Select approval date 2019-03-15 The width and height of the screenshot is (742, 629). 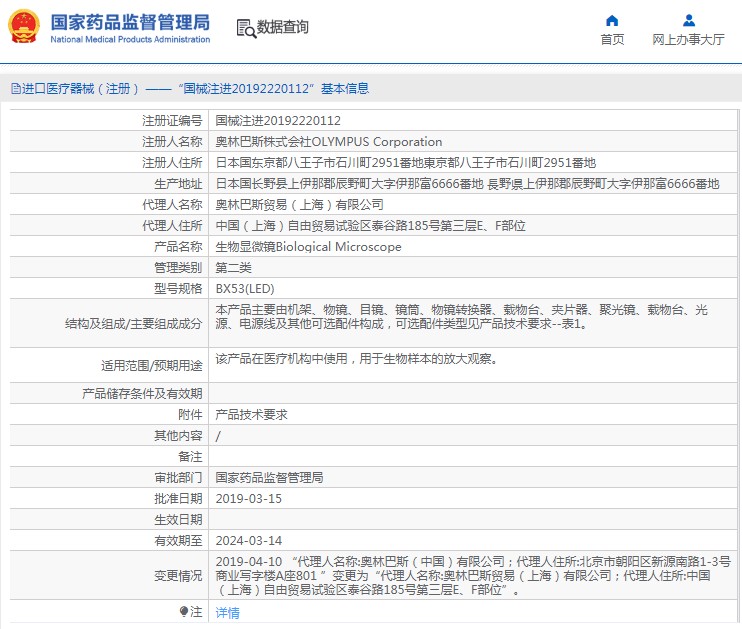tap(249, 498)
